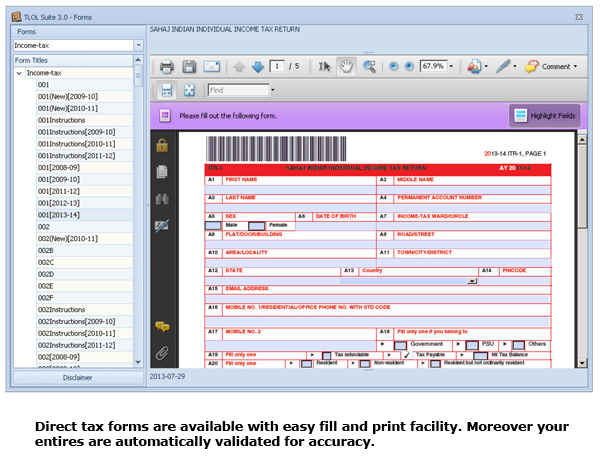600x461 pixels.
Task: Select form 001[2013-14] in the list
Action: (58, 215)
